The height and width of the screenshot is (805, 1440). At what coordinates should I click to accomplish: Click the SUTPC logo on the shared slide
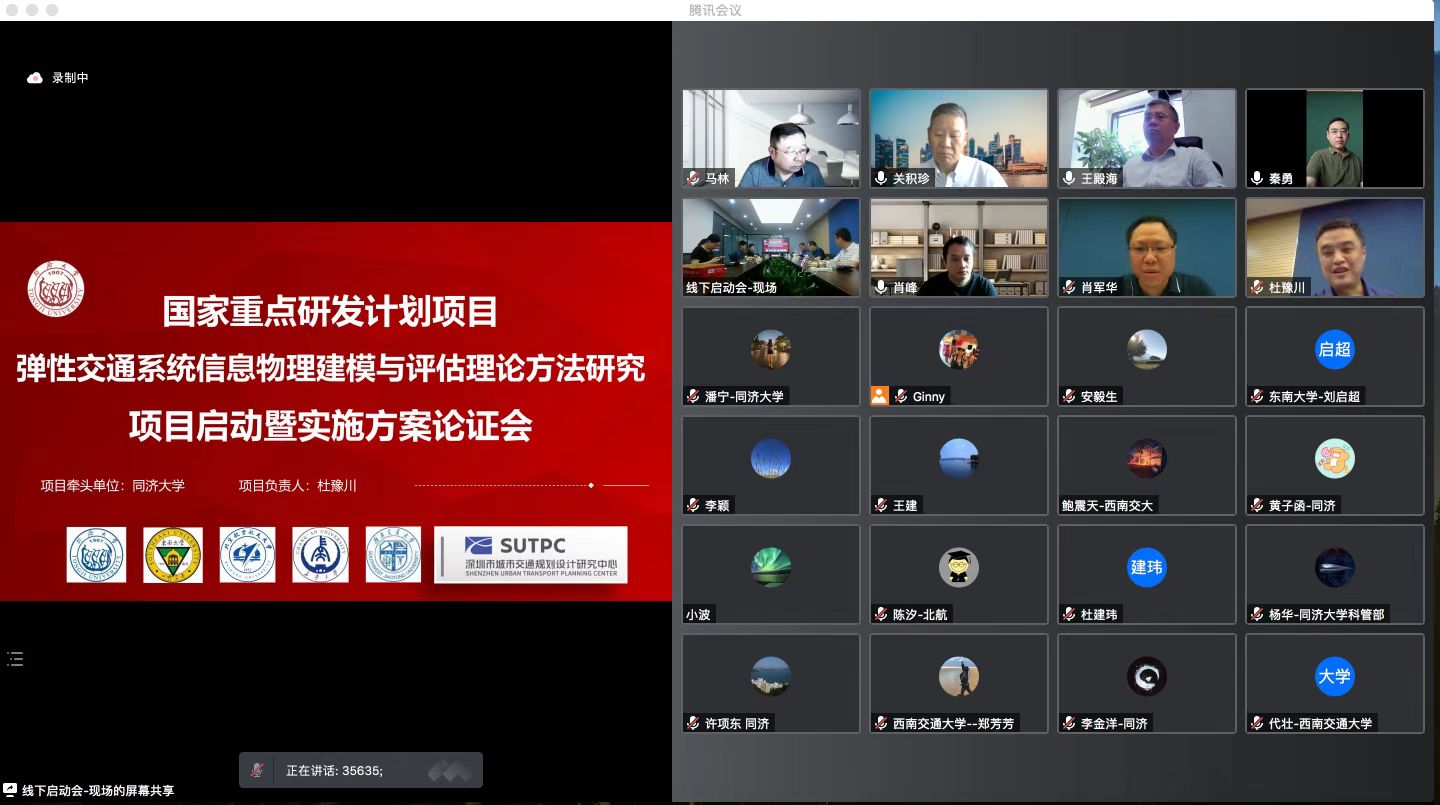tap(530, 554)
